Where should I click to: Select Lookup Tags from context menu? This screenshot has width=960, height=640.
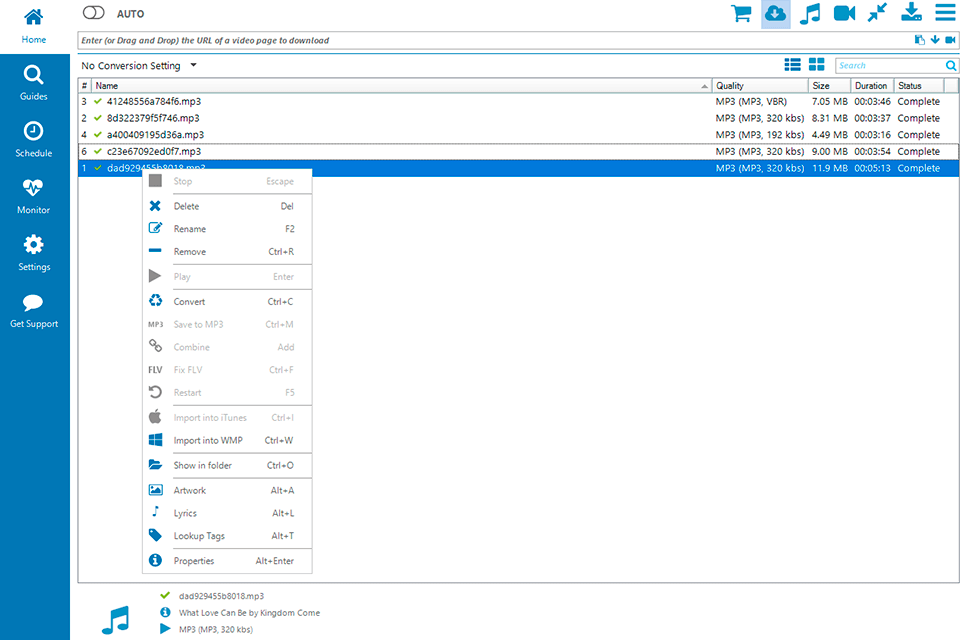[199, 536]
